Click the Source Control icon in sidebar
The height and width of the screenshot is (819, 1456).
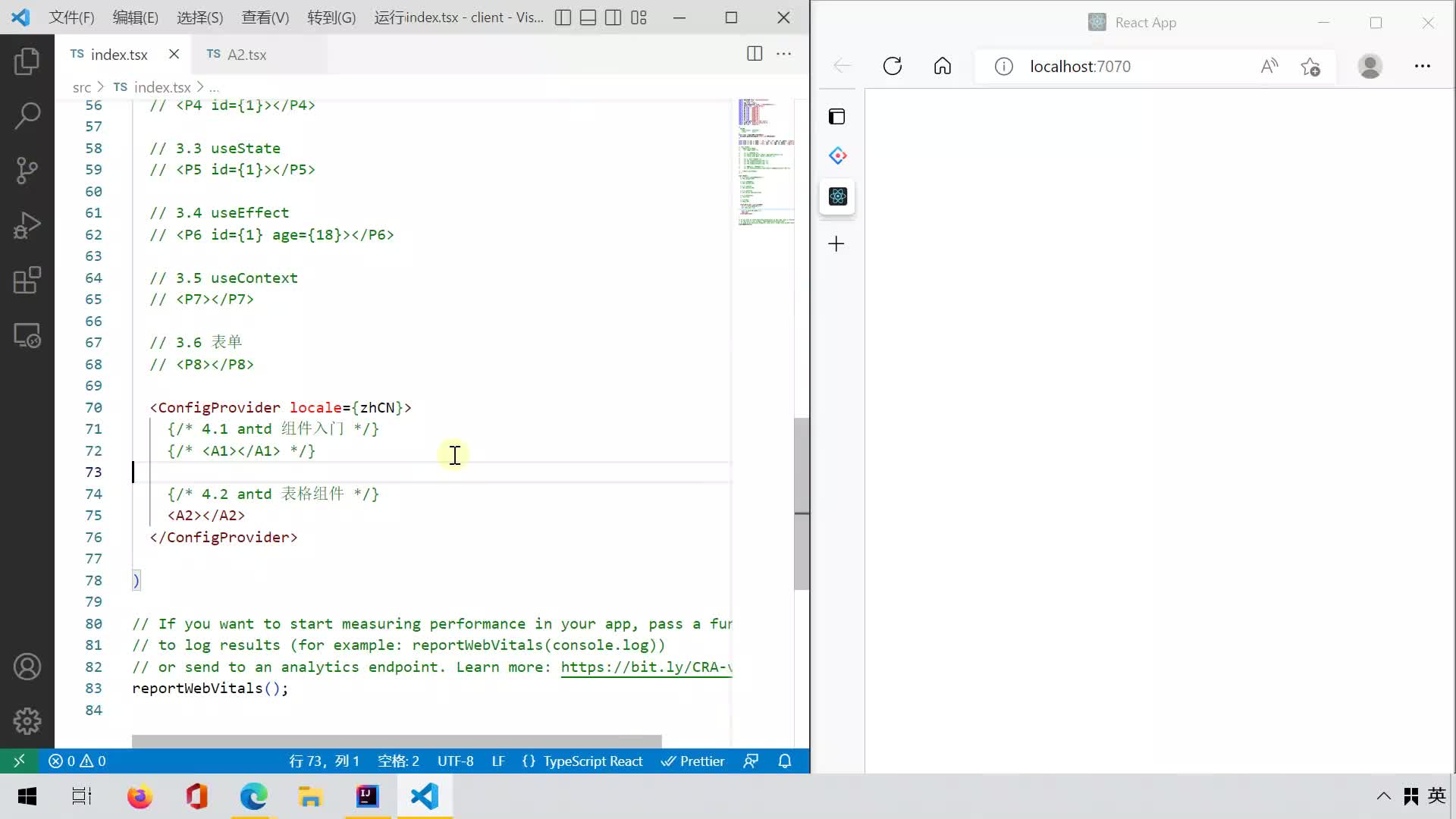27,170
